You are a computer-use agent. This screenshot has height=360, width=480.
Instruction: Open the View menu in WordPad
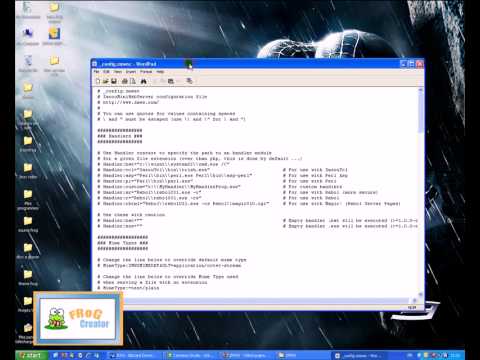(118, 72)
